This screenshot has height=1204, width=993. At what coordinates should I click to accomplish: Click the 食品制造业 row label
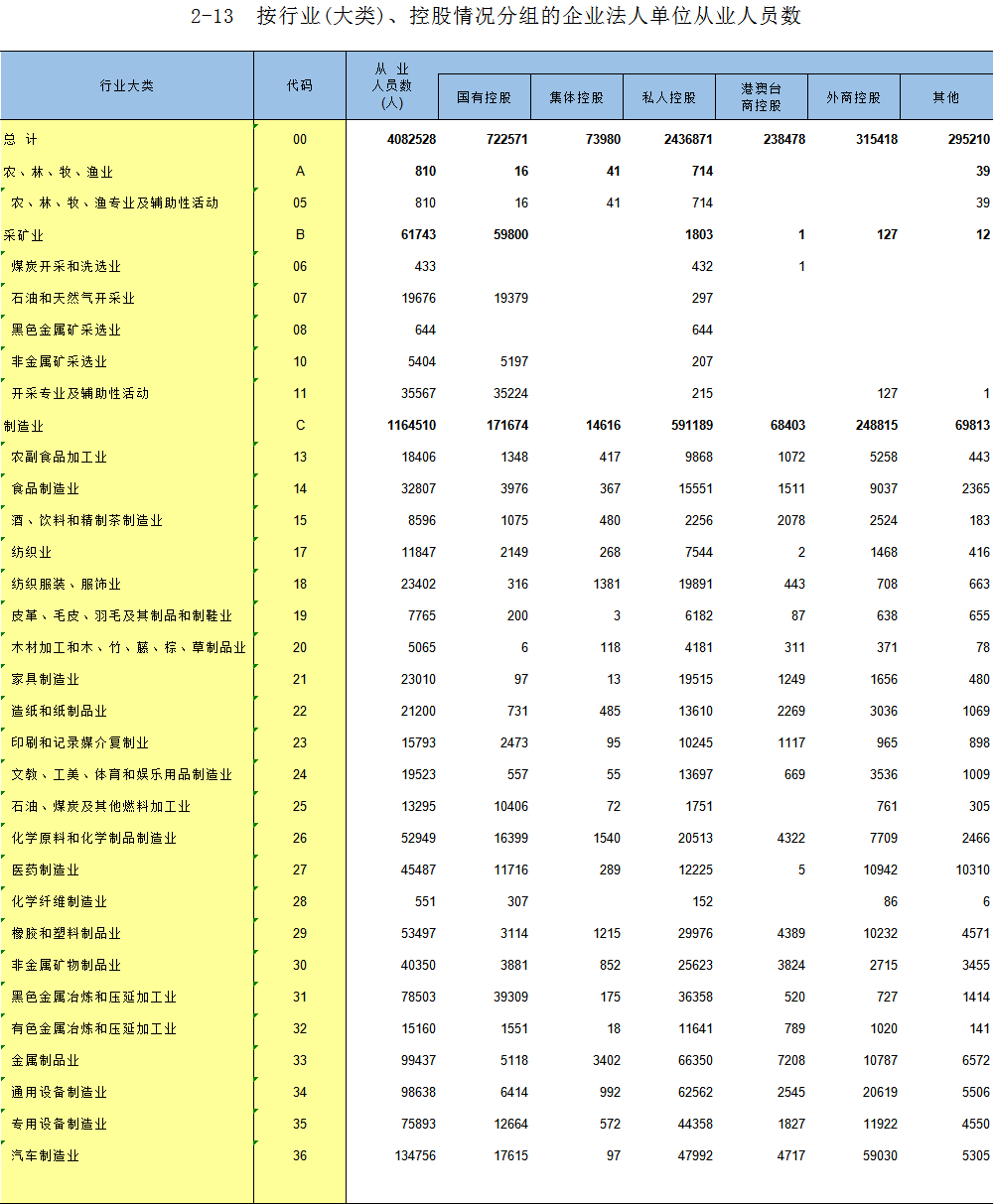pos(45,489)
